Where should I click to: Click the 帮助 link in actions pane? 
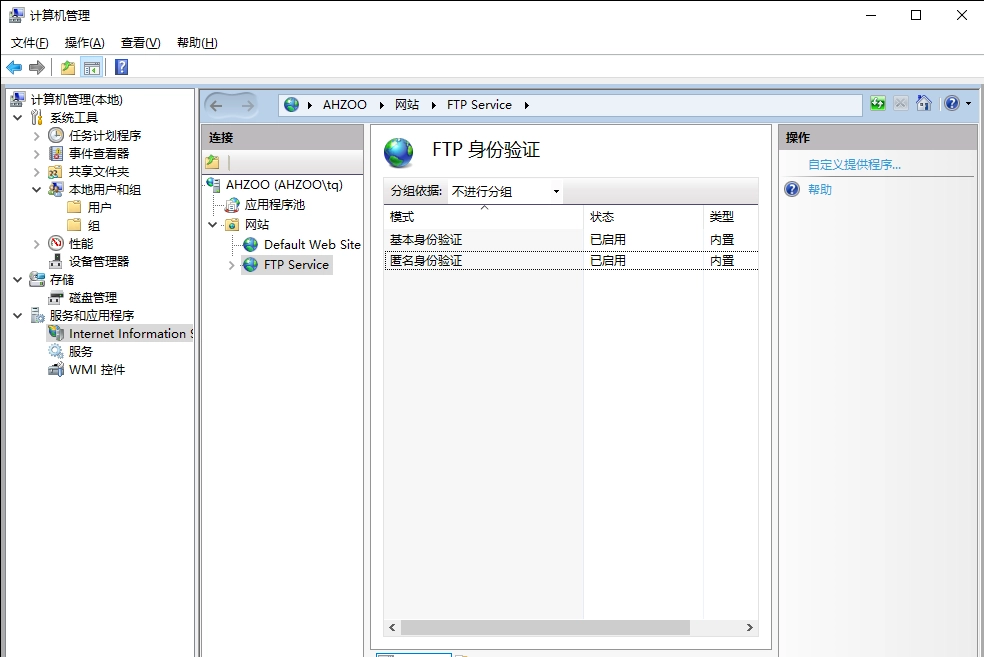tap(819, 190)
